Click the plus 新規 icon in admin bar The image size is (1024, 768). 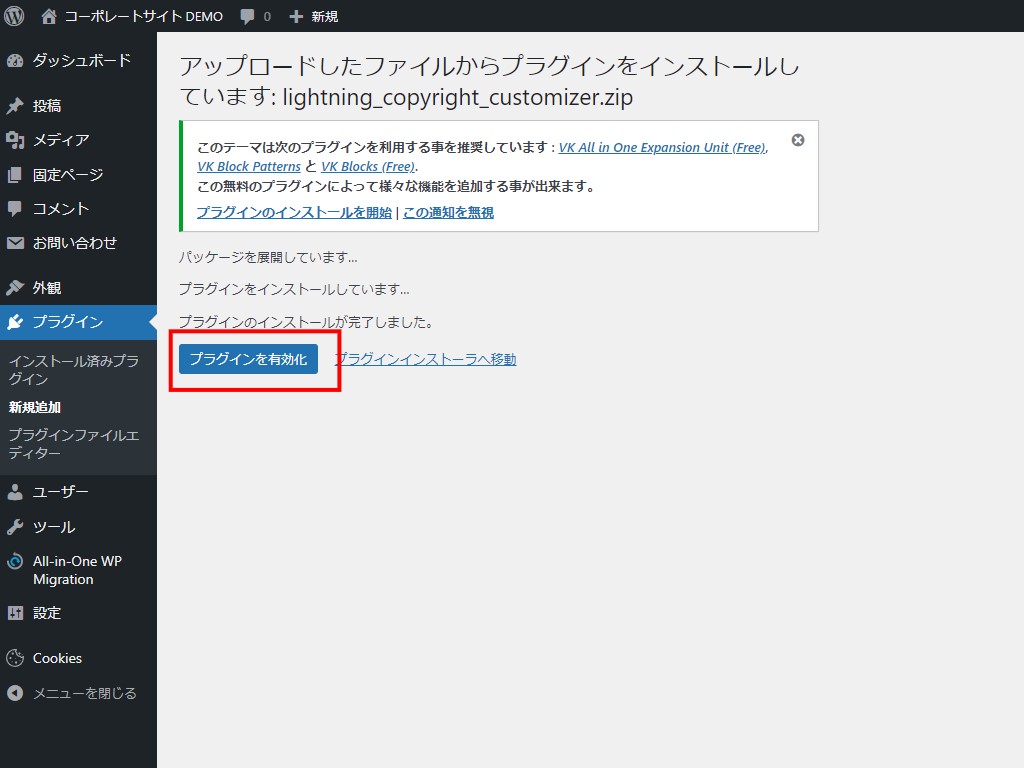tap(296, 16)
